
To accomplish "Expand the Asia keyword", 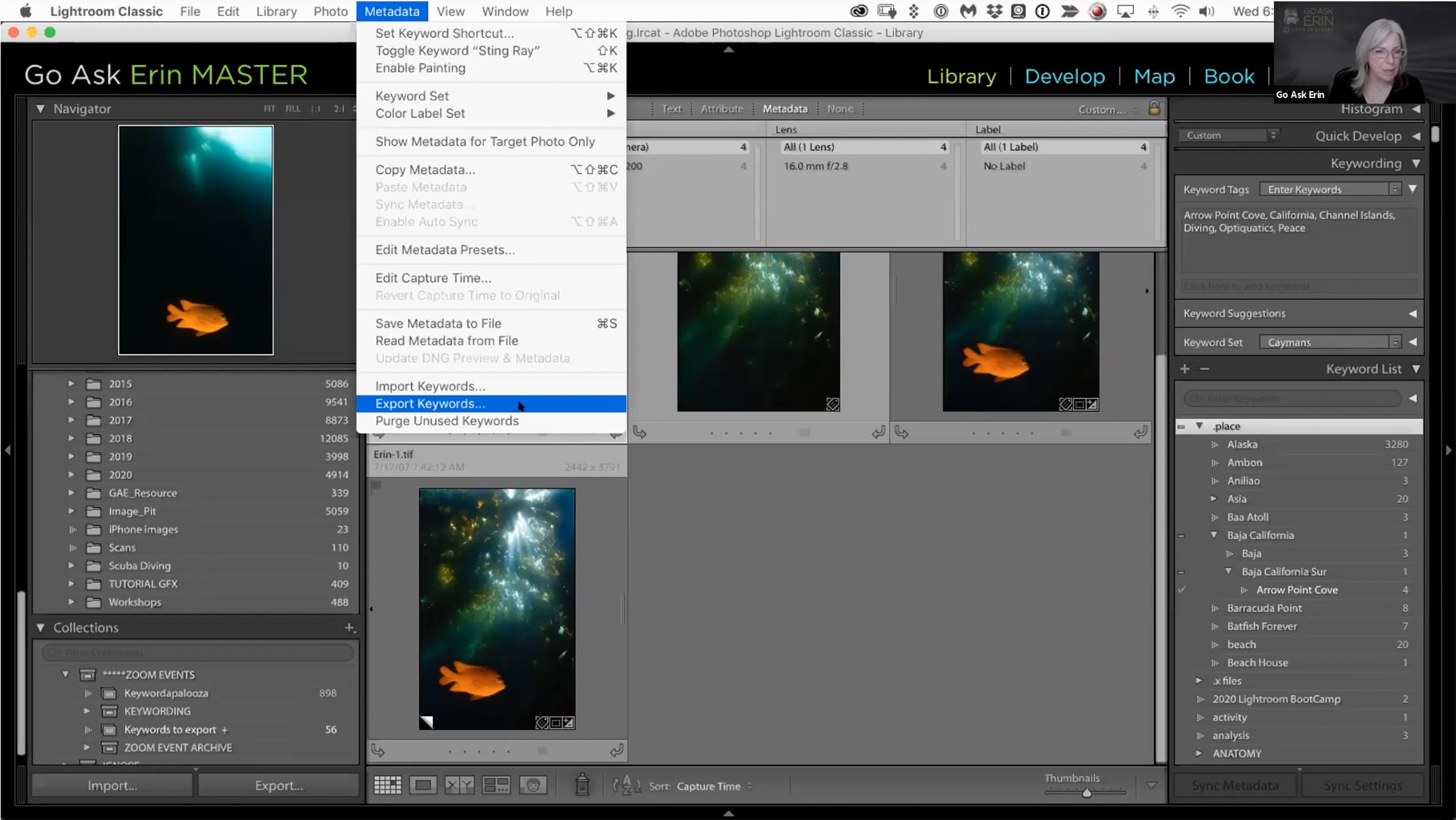I will [1214, 499].
